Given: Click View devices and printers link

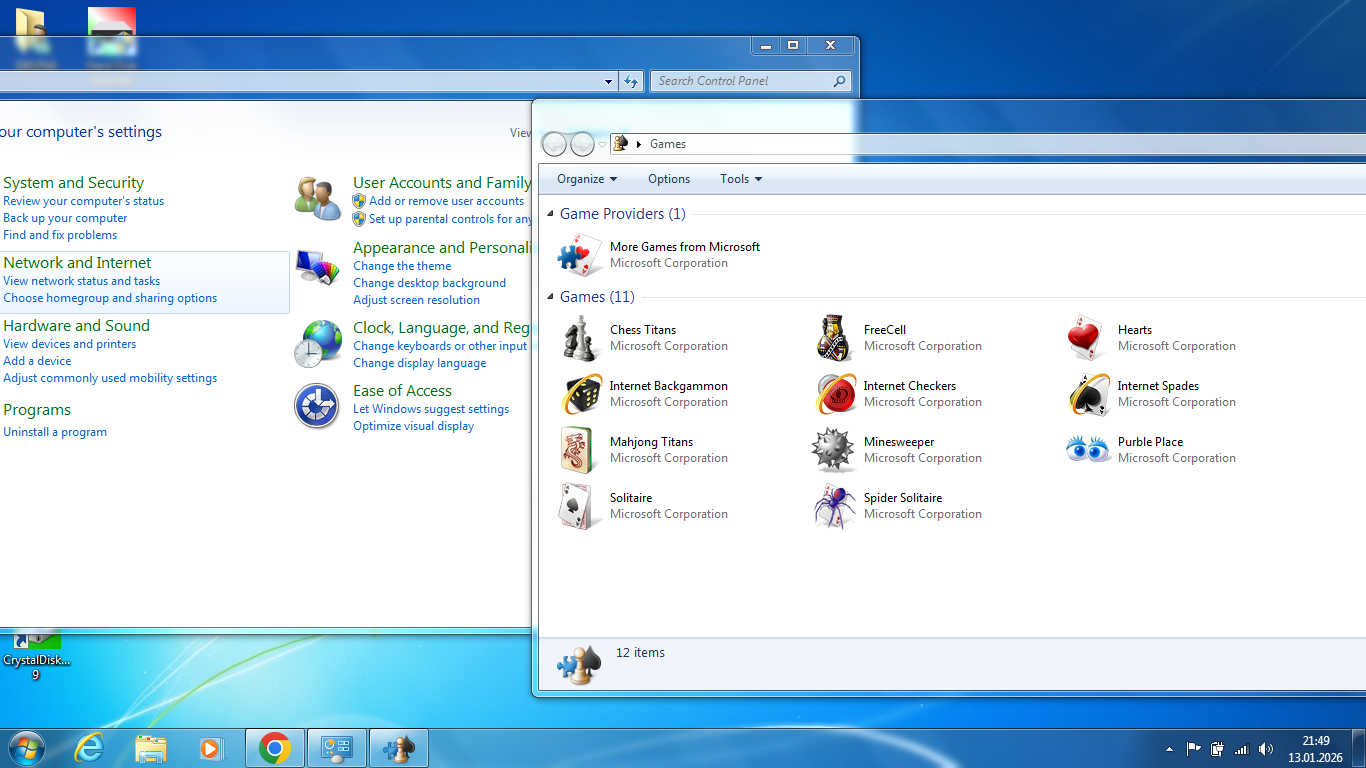Looking at the screenshot, I should (69, 344).
